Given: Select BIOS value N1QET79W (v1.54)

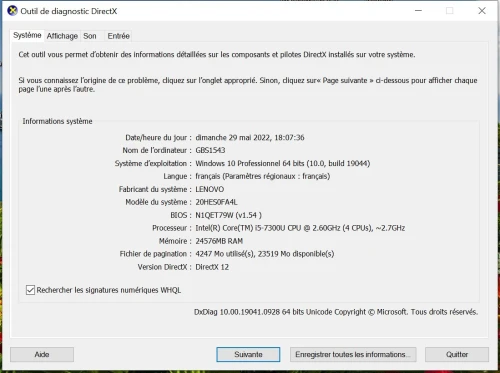Looking at the screenshot, I should point(228,215).
